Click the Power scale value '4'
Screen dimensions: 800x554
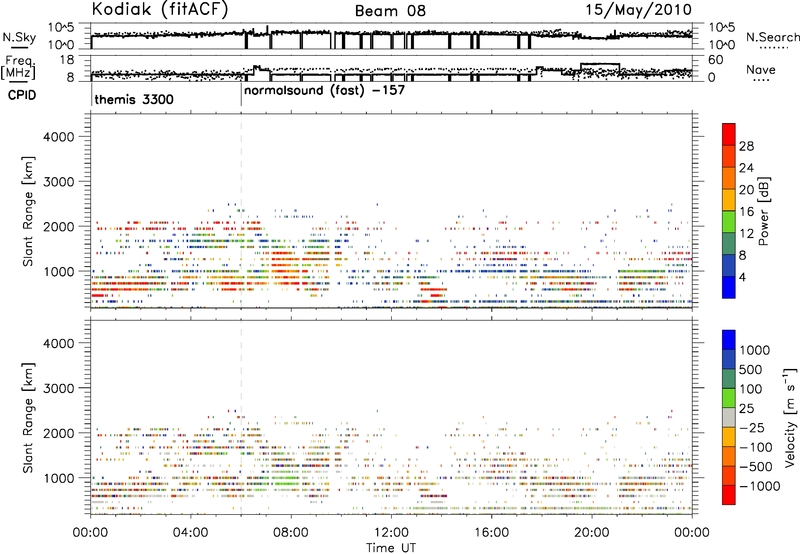(743, 277)
